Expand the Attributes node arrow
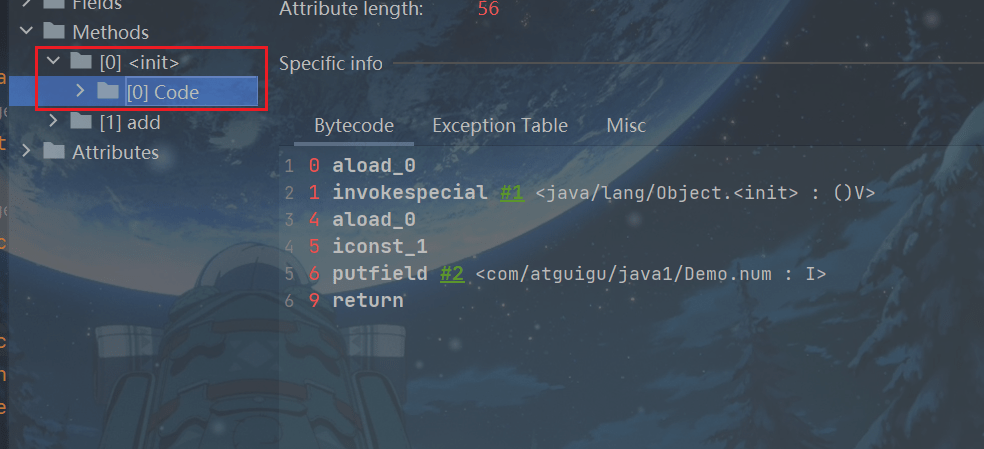Viewport: 984px width, 449px height. click(x=26, y=152)
